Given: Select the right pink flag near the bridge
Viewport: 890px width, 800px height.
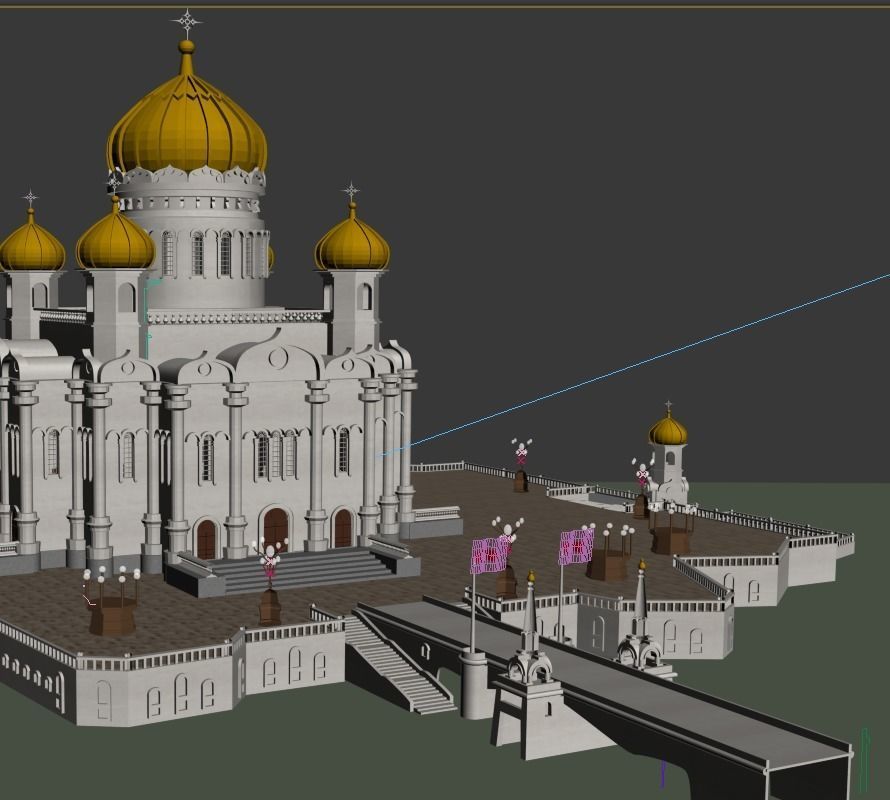Looking at the screenshot, I should 576,547.
